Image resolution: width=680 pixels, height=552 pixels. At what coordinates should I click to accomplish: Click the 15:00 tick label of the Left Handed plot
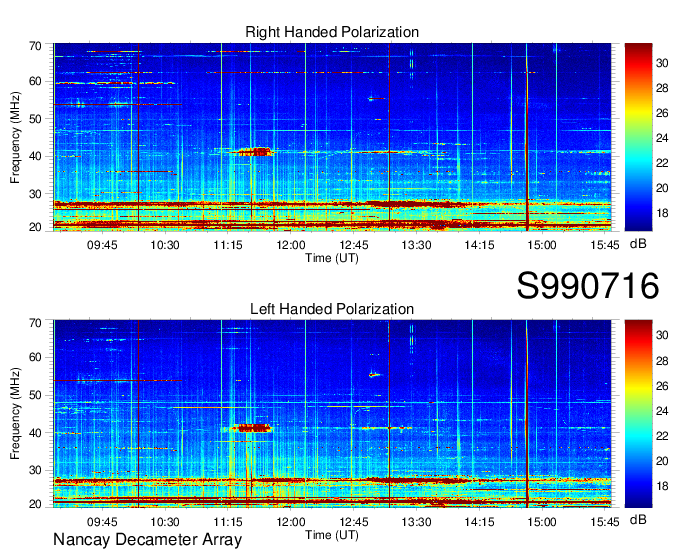pyautogui.click(x=542, y=522)
